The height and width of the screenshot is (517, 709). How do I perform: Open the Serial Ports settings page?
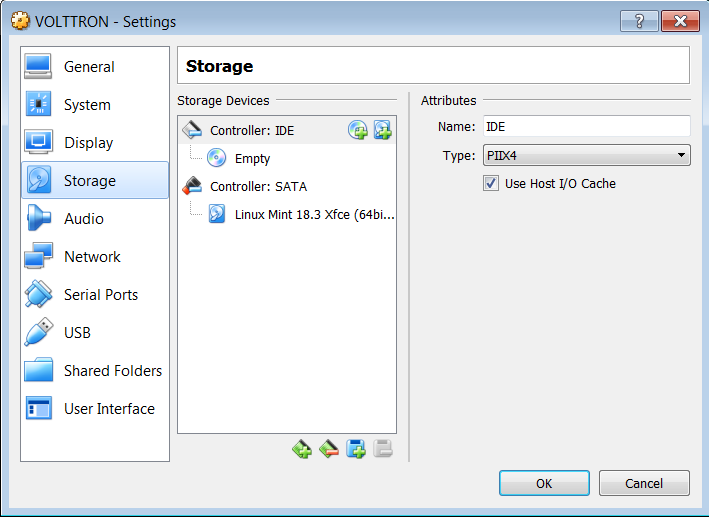point(95,294)
